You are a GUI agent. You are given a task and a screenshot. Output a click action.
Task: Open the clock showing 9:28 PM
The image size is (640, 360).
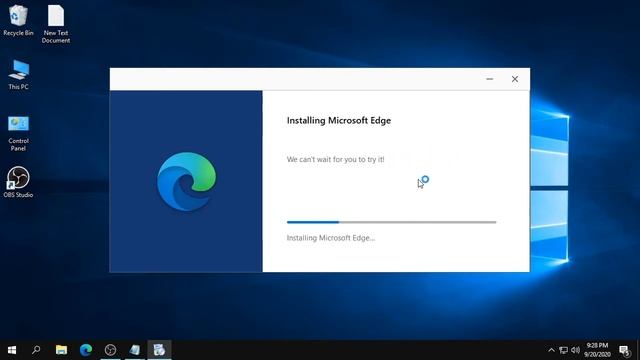(x=597, y=350)
